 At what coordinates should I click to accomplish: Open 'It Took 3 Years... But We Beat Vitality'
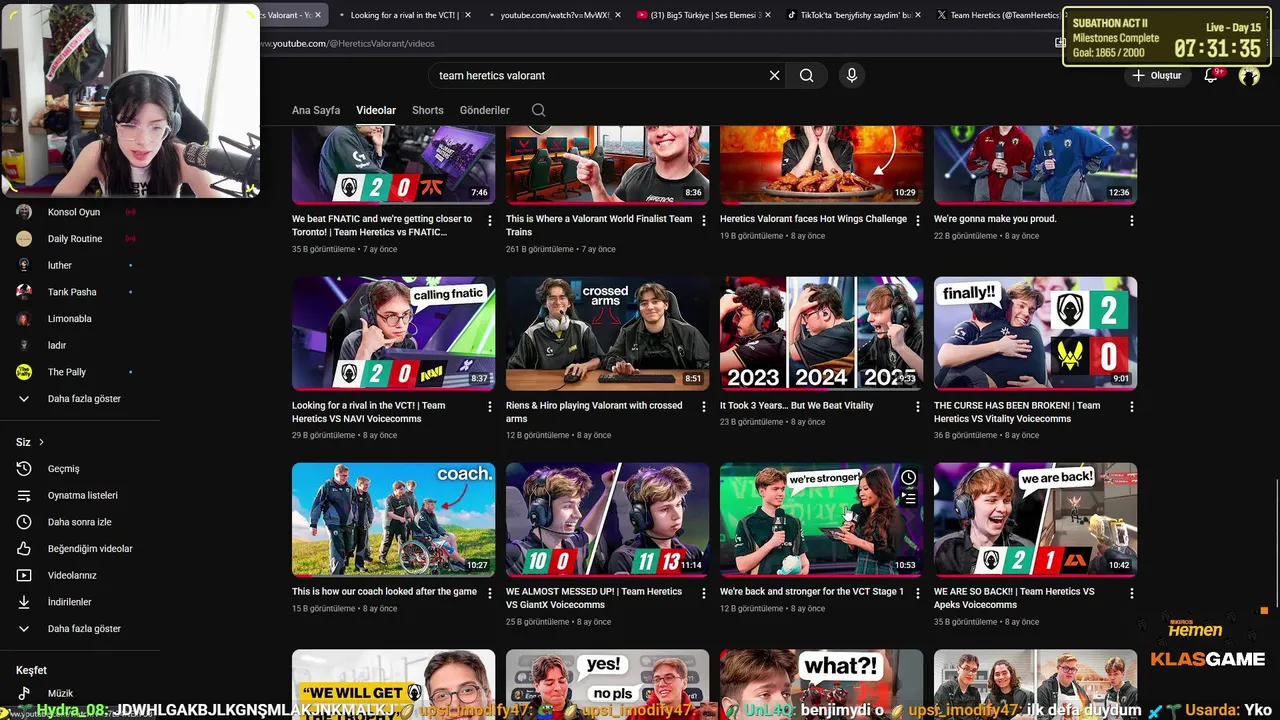796,405
